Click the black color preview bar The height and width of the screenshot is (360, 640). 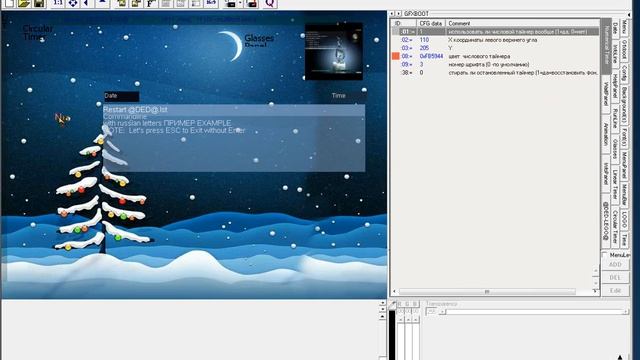[x=392, y=335]
